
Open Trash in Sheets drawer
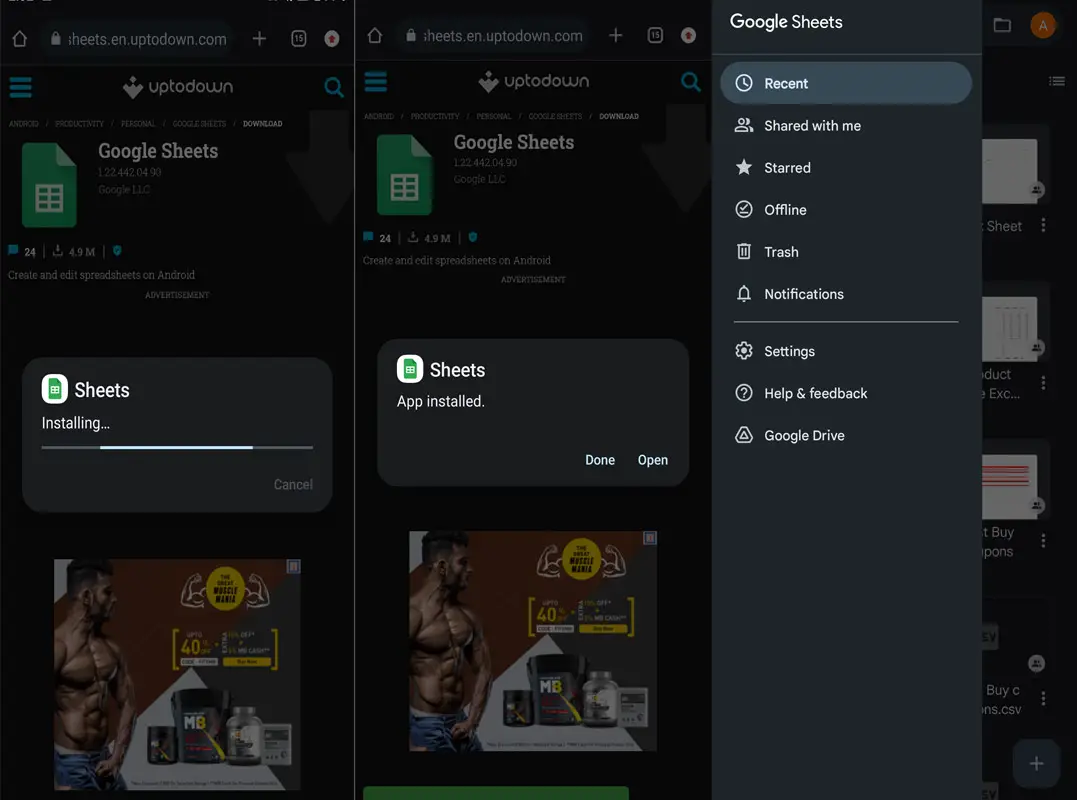tap(846, 252)
